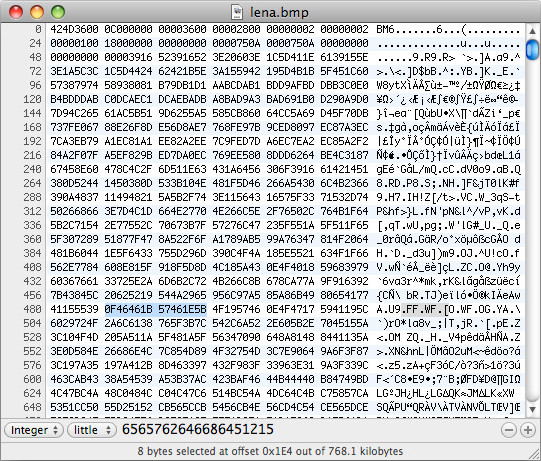
Task: Click the scroll up arrow
Action: 532,31
